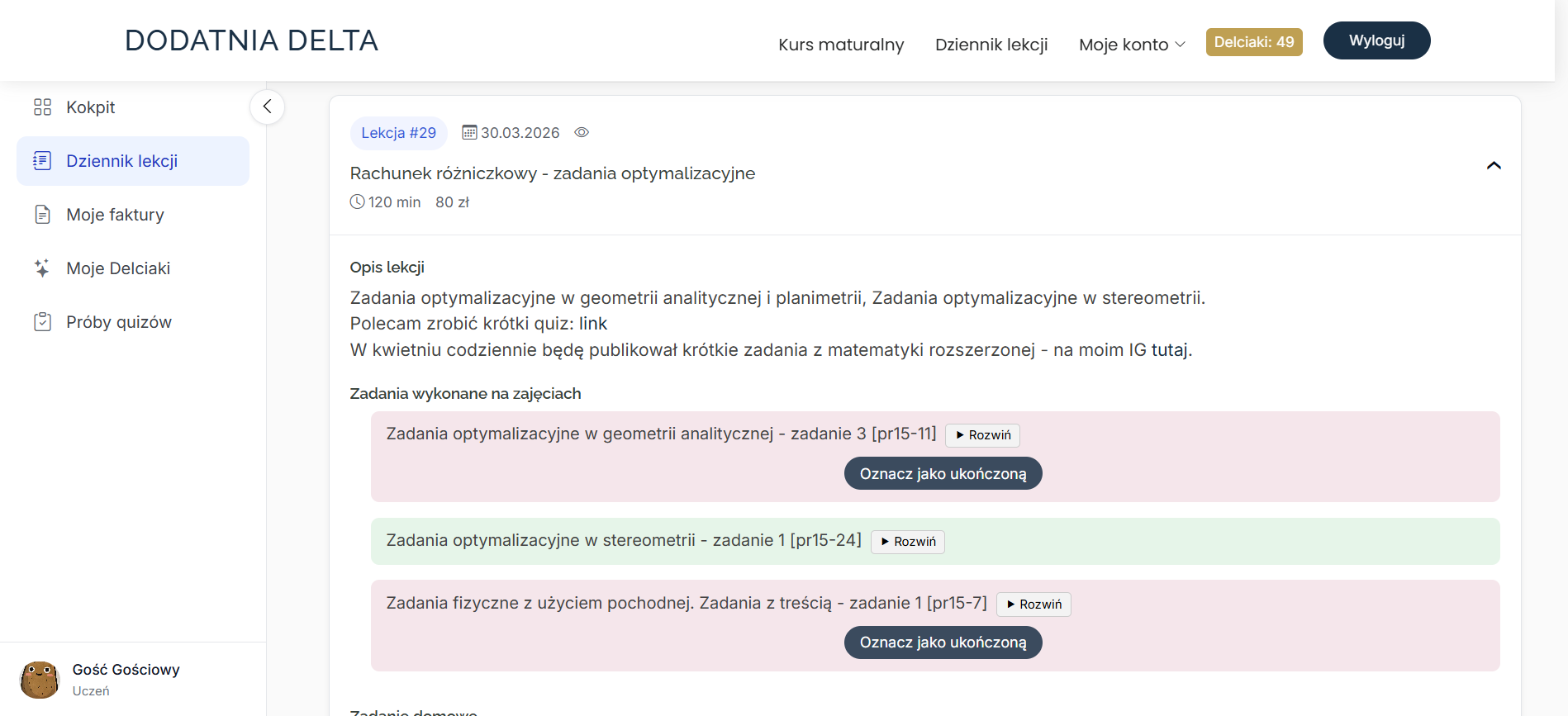
Task: Click the Wyloguj button
Action: coord(1376,40)
